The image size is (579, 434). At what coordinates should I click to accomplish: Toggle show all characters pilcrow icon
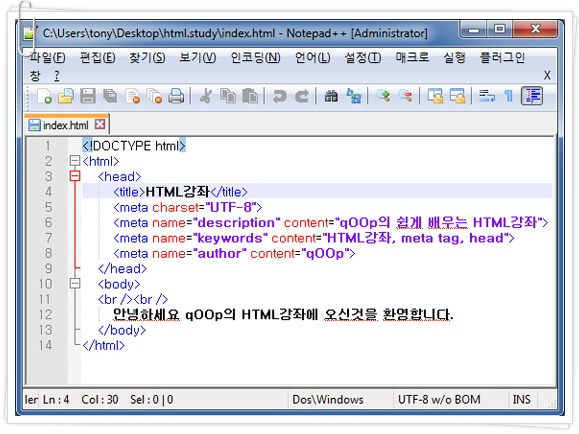[x=509, y=96]
